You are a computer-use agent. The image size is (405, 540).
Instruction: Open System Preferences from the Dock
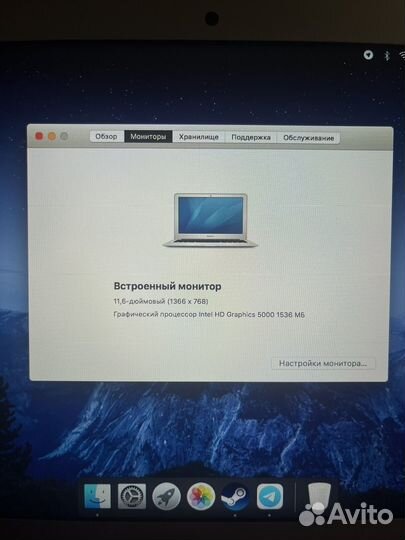click(x=132, y=496)
